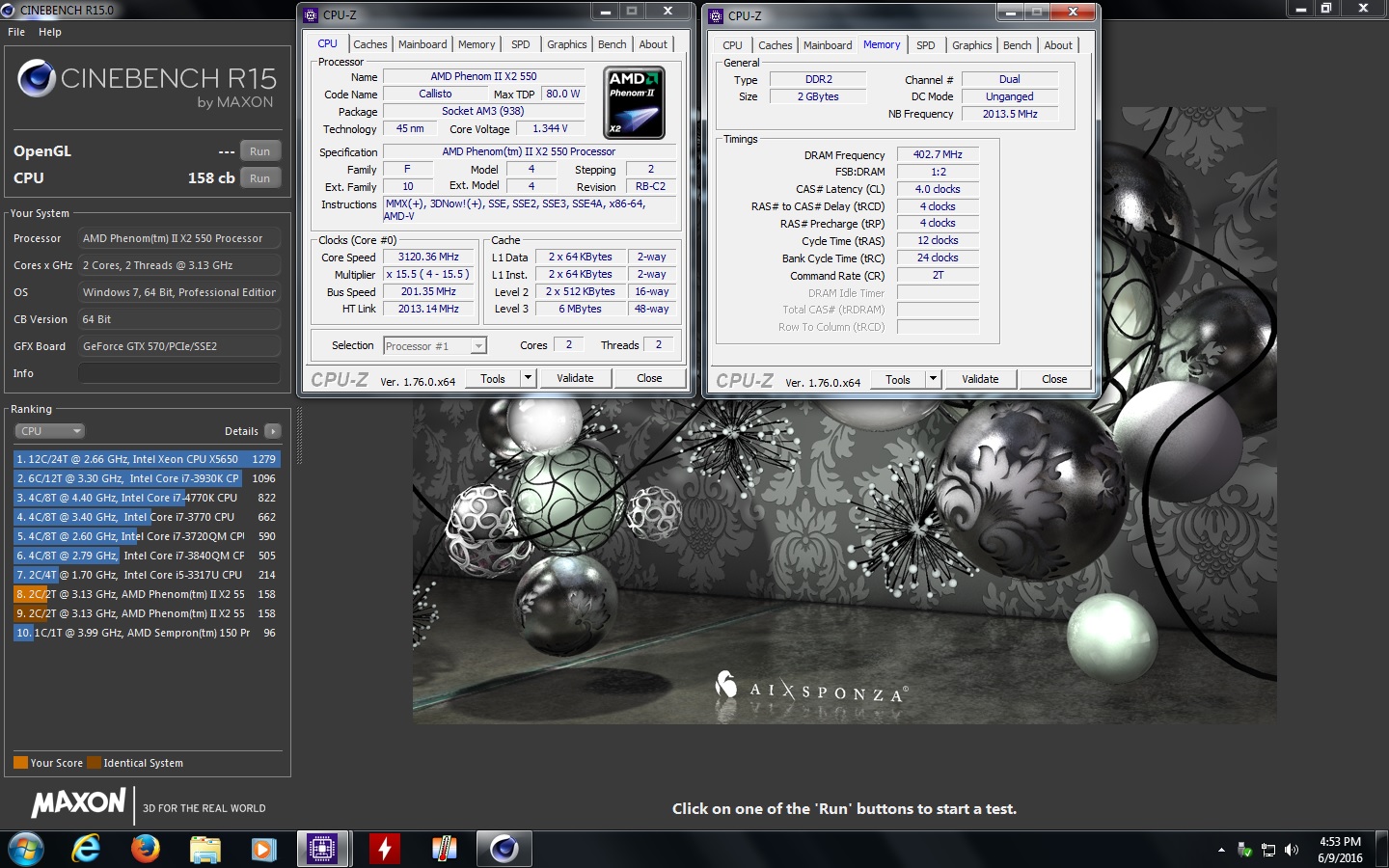Click the AMD Phenom II logo image
The width and height of the screenshot is (1389, 868).
(x=634, y=102)
